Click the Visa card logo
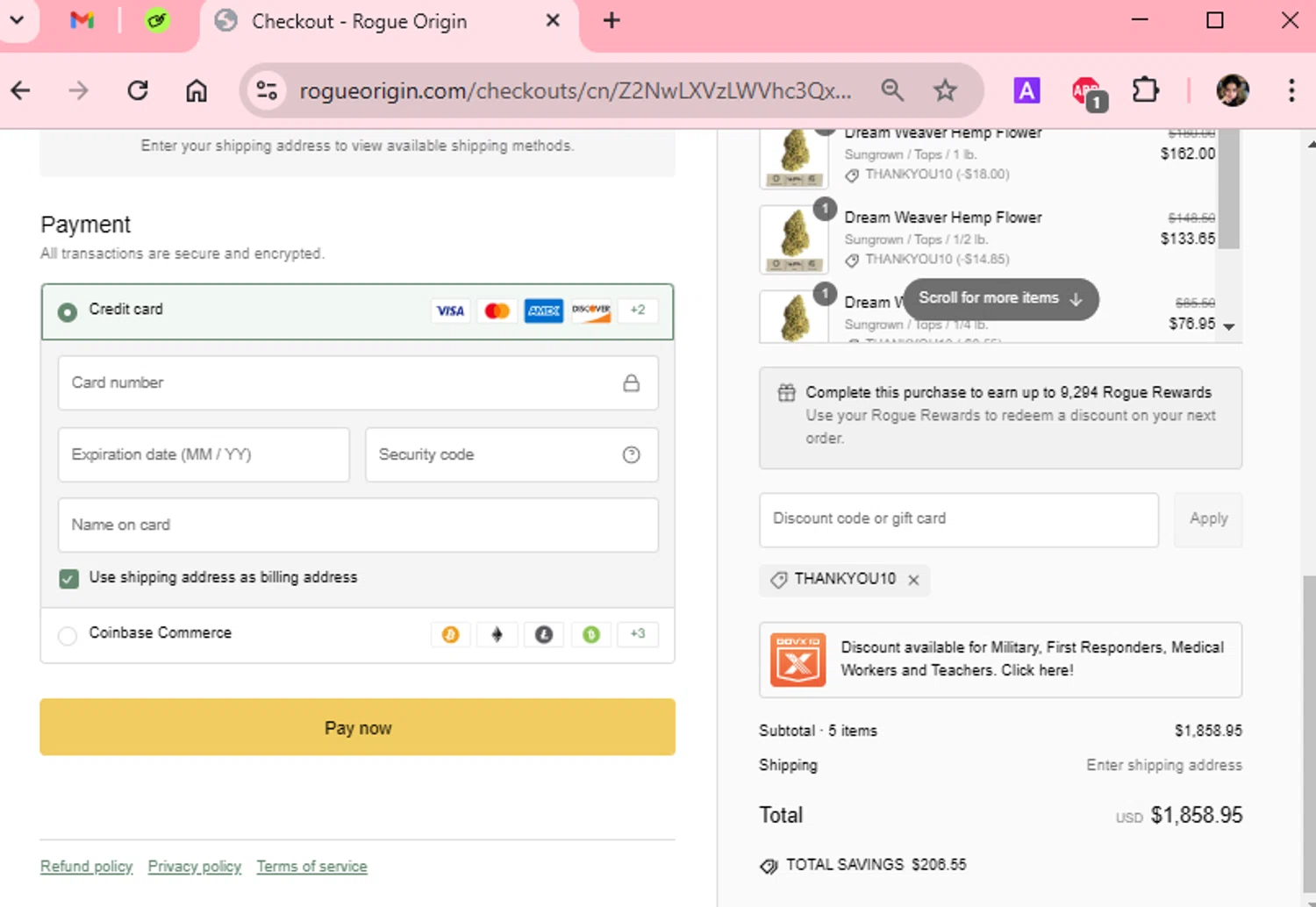 [x=450, y=311]
